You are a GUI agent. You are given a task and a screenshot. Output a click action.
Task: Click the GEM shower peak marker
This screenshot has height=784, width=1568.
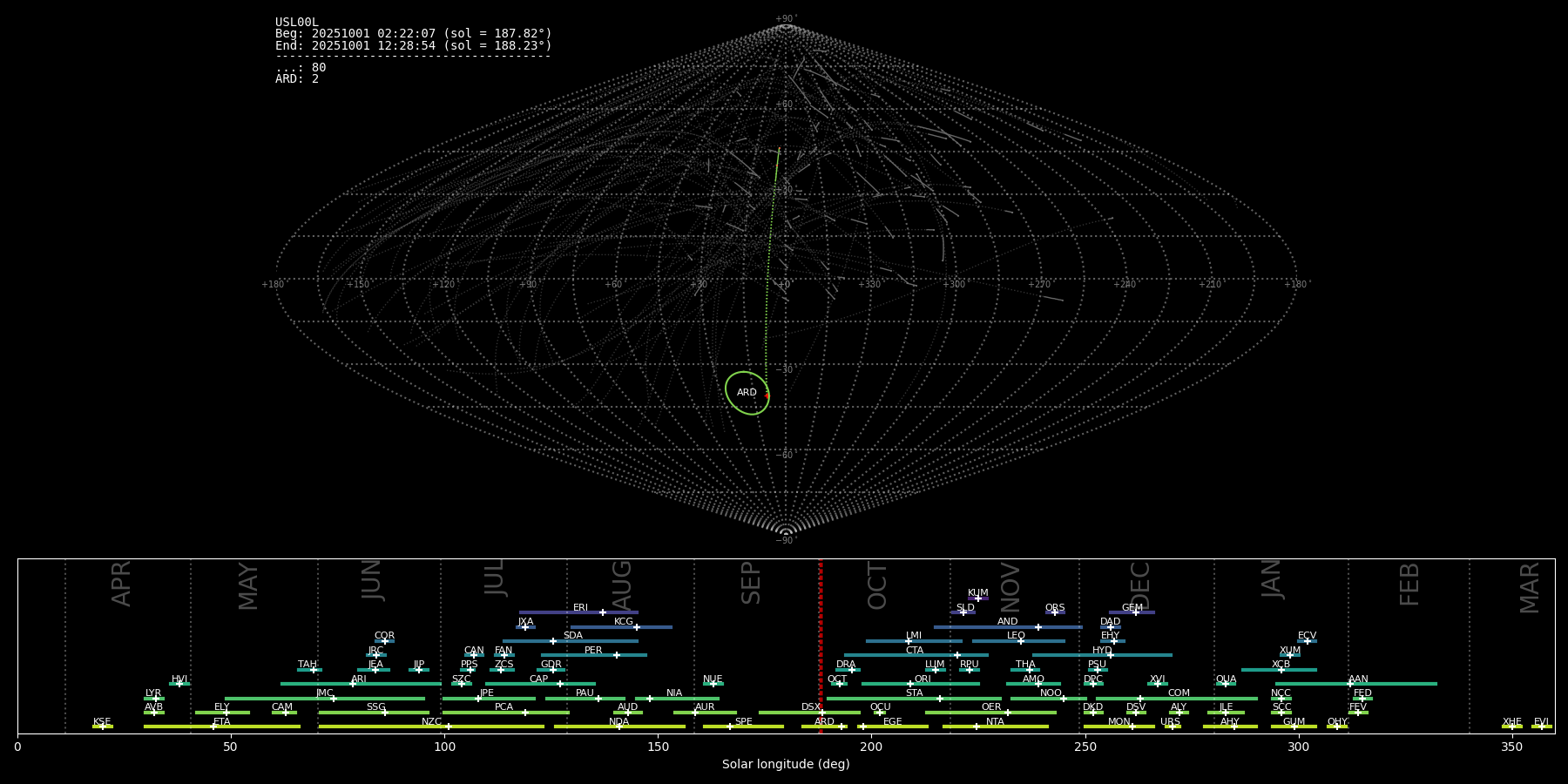point(1135,612)
